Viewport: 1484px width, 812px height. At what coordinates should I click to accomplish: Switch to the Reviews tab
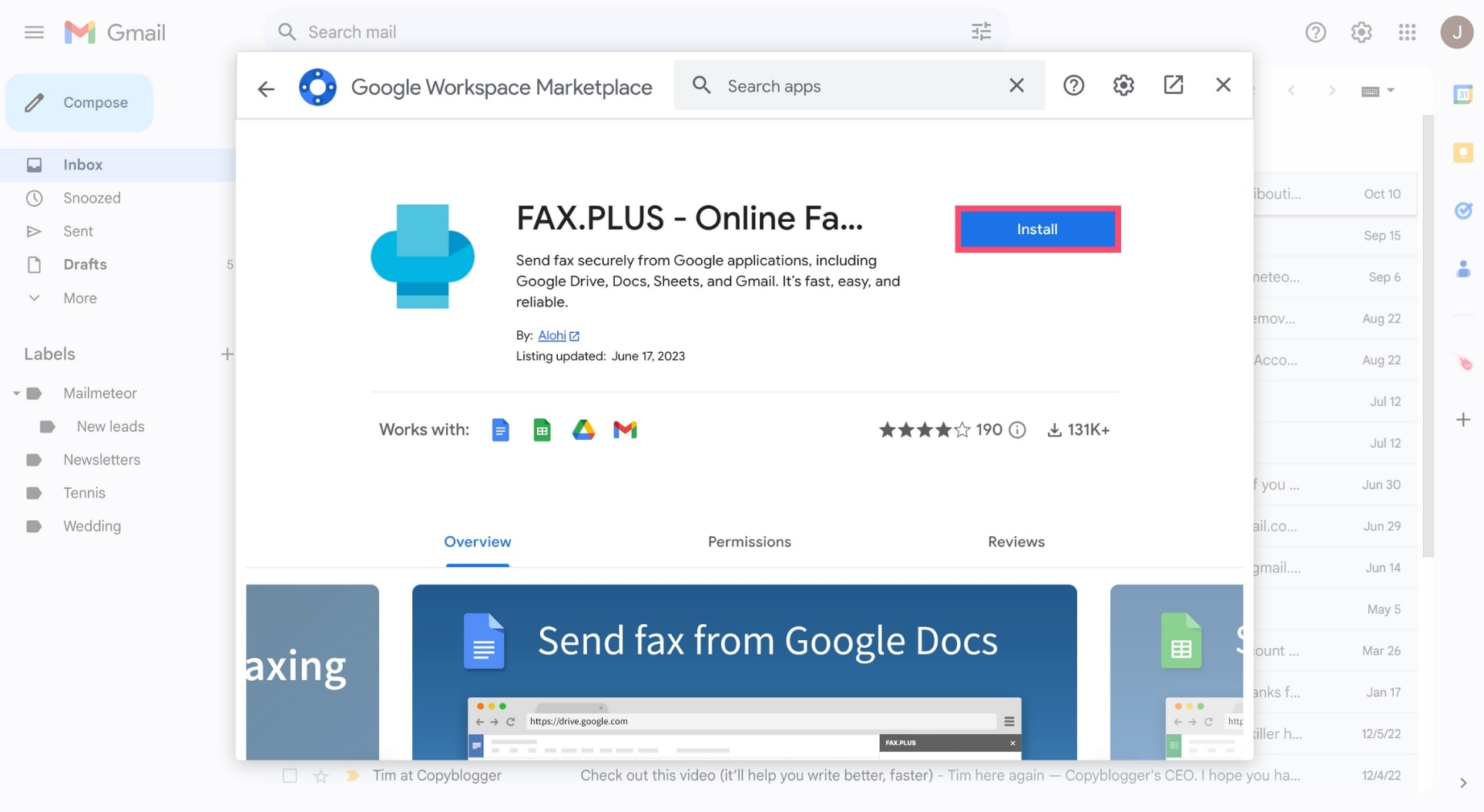[x=1016, y=542]
